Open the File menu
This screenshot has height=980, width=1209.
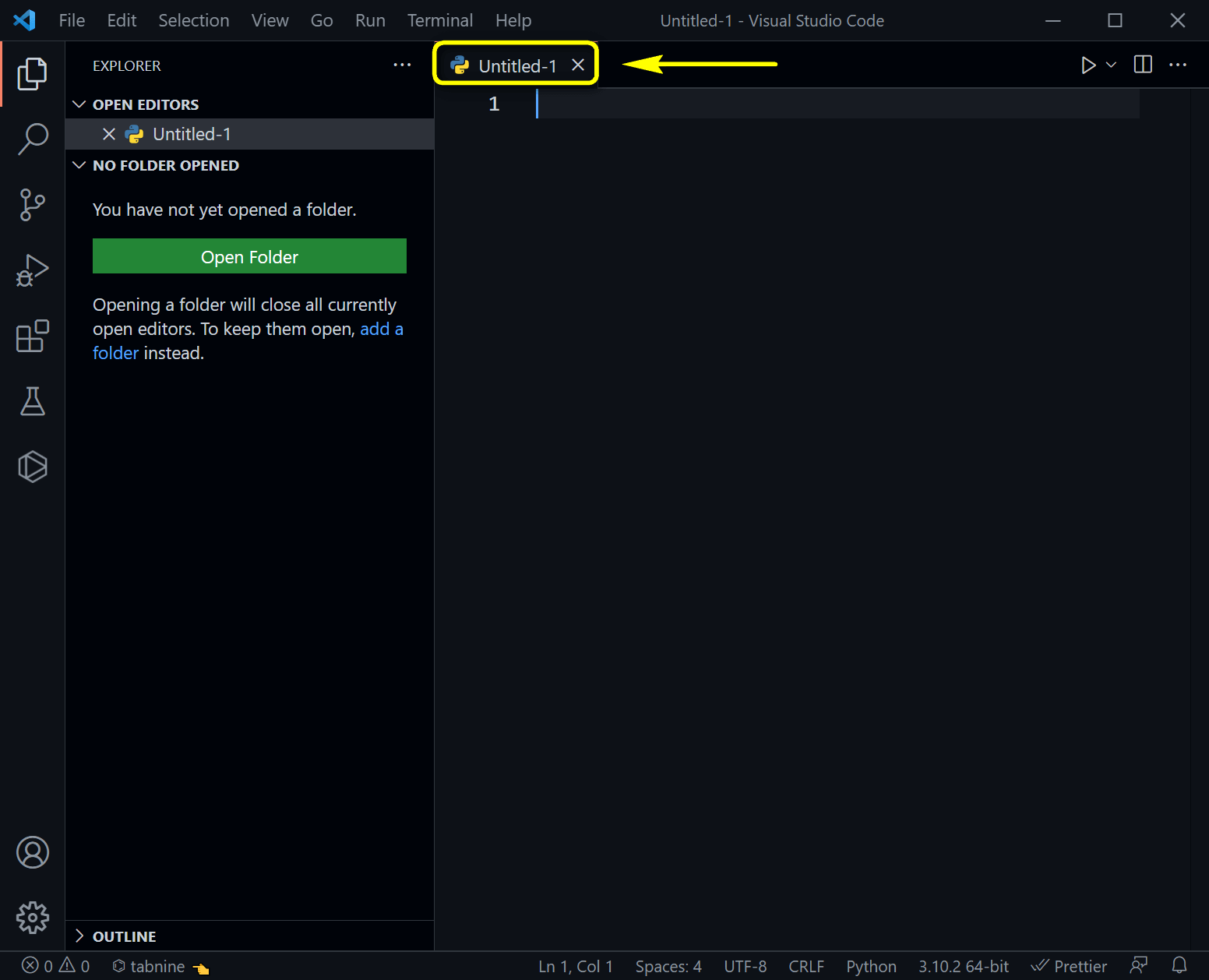pos(72,20)
